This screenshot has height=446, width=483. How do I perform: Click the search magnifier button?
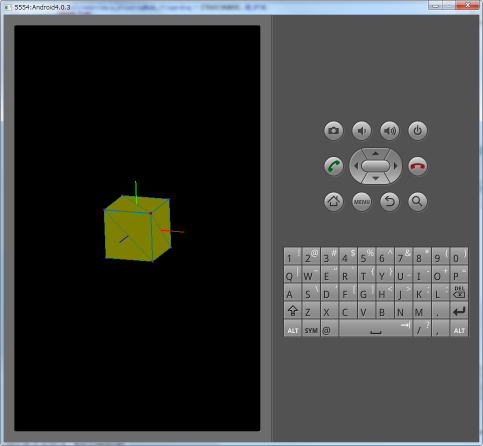[418, 202]
